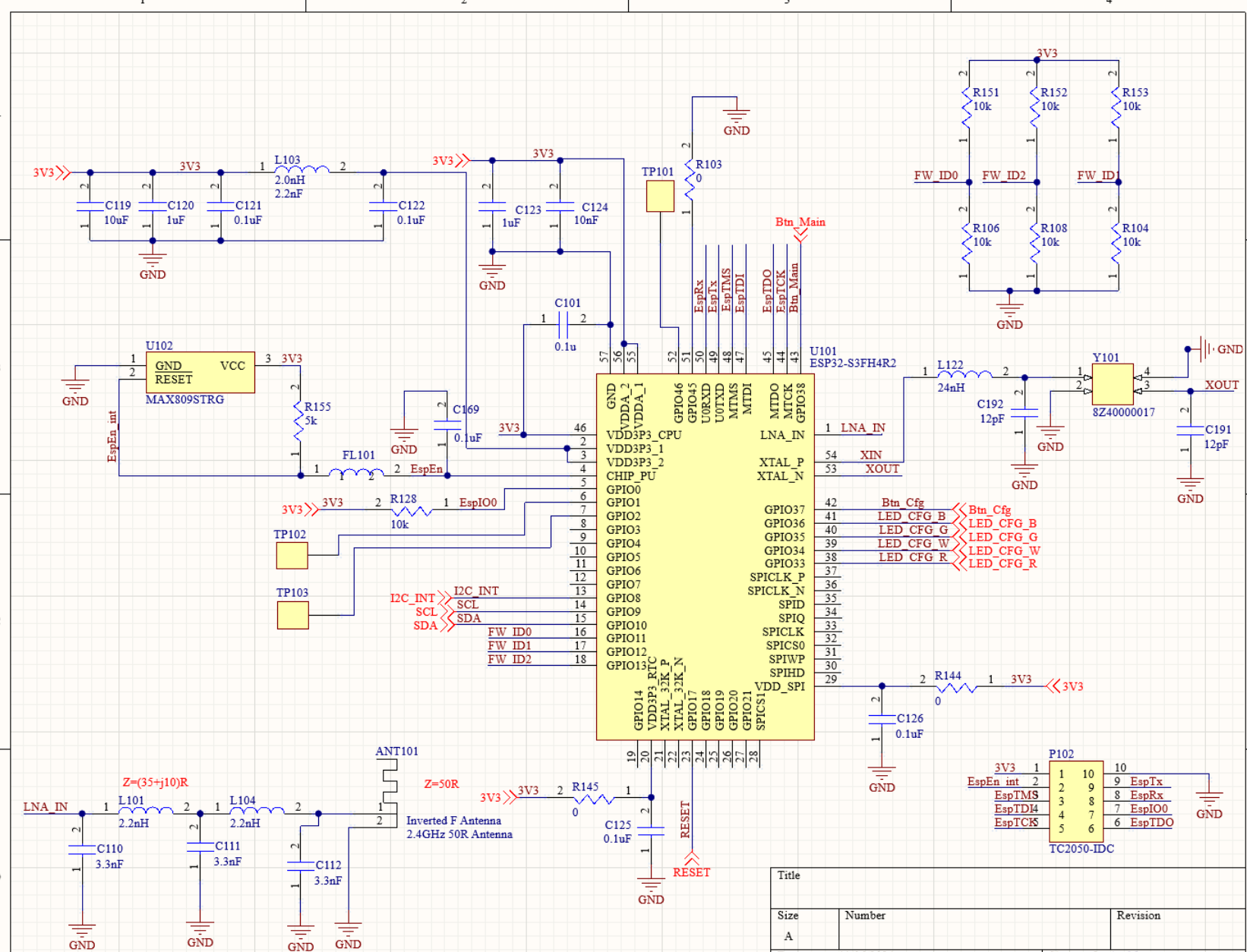Select resistor R144 symbol

click(x=955, y=687)
